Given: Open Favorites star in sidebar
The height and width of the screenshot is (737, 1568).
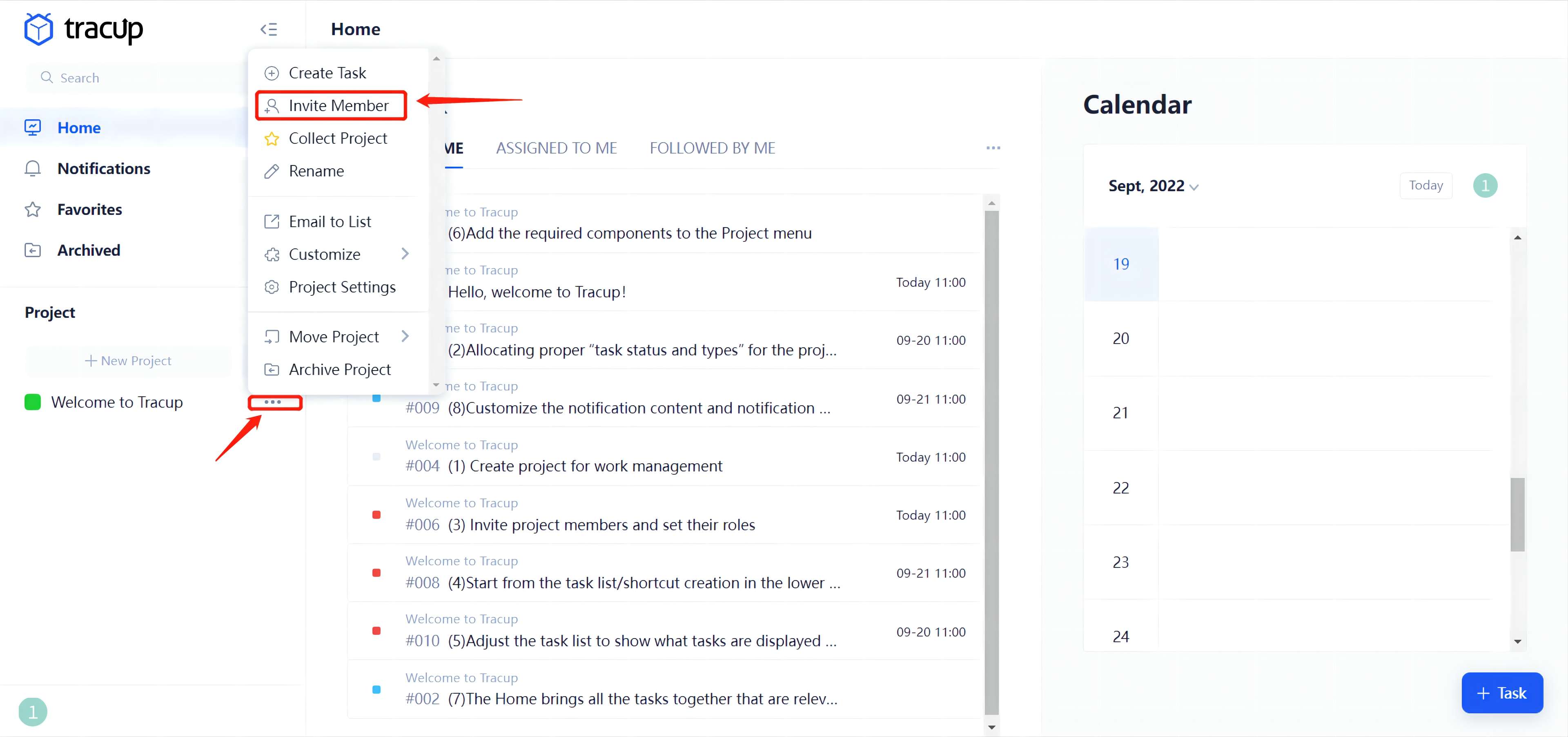Looking at the screenshot, I should (33, 210).
